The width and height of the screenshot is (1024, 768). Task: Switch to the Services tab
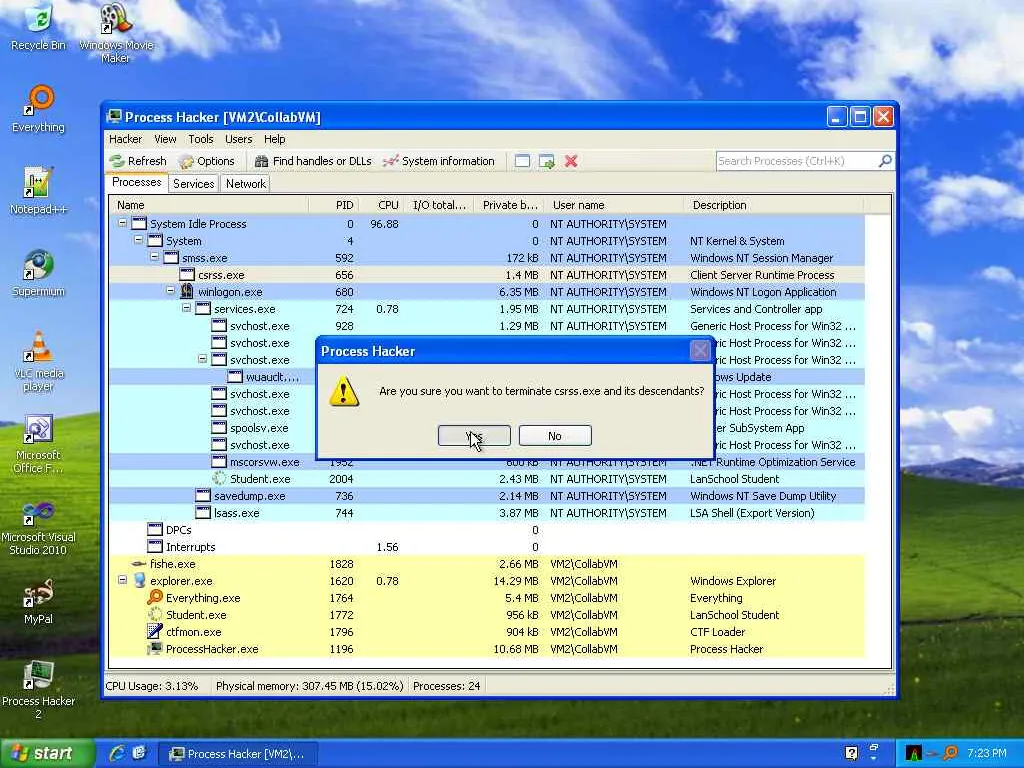[x=193, y=184]
